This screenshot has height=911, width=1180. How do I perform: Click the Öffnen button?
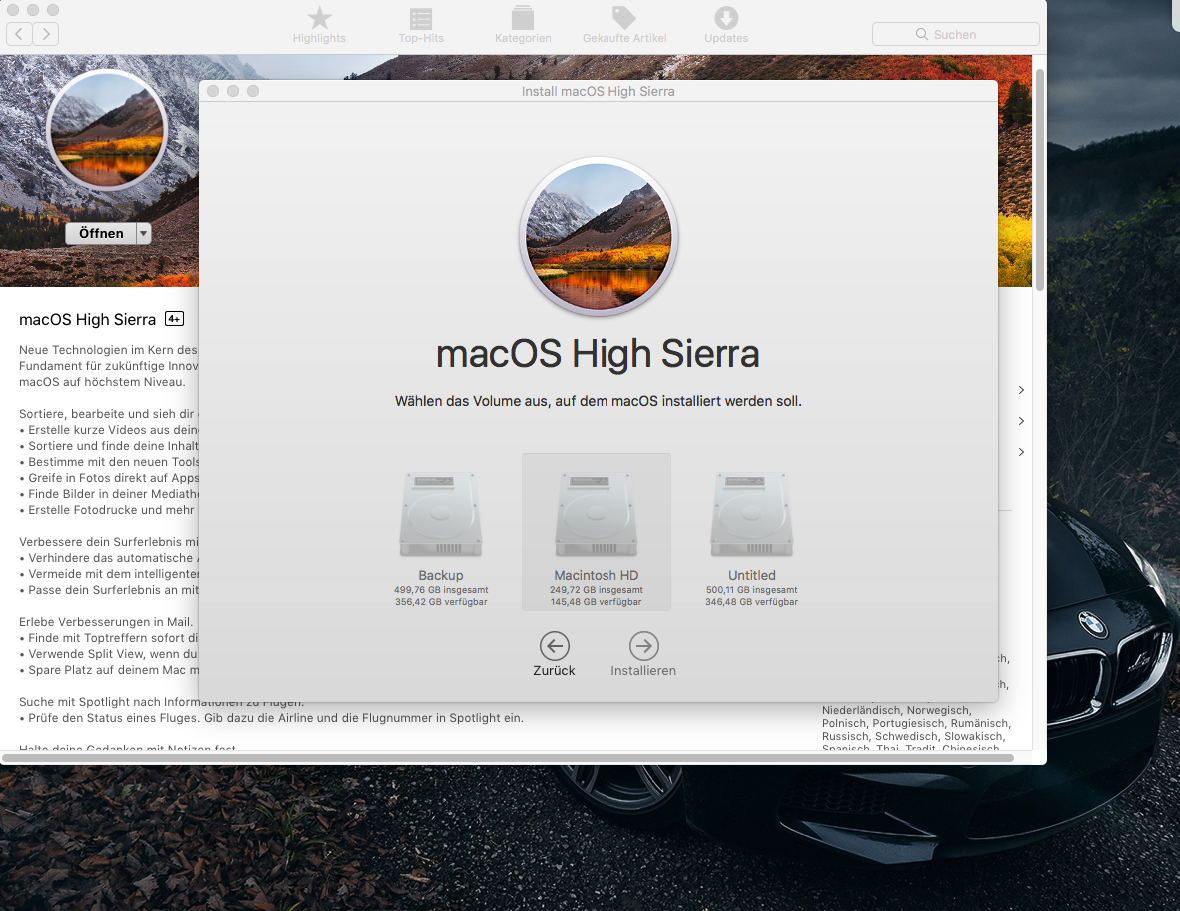(101, 233)
